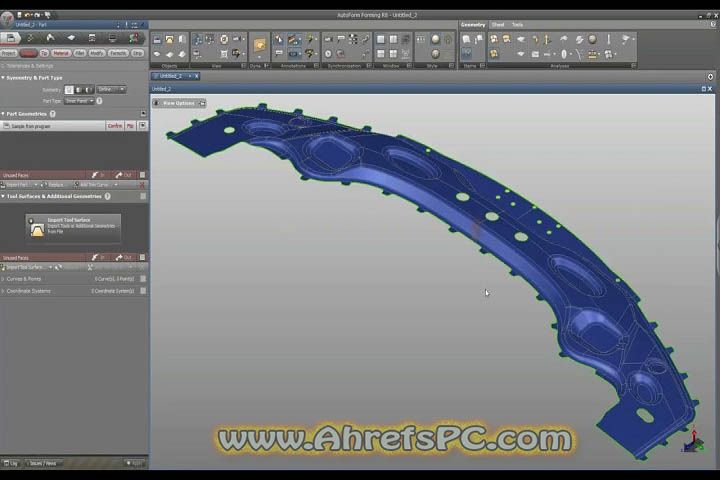Viewport: 720px width, 480px height.
Task: Click the large yellow Dyna view icon
Action: [260, 45]
